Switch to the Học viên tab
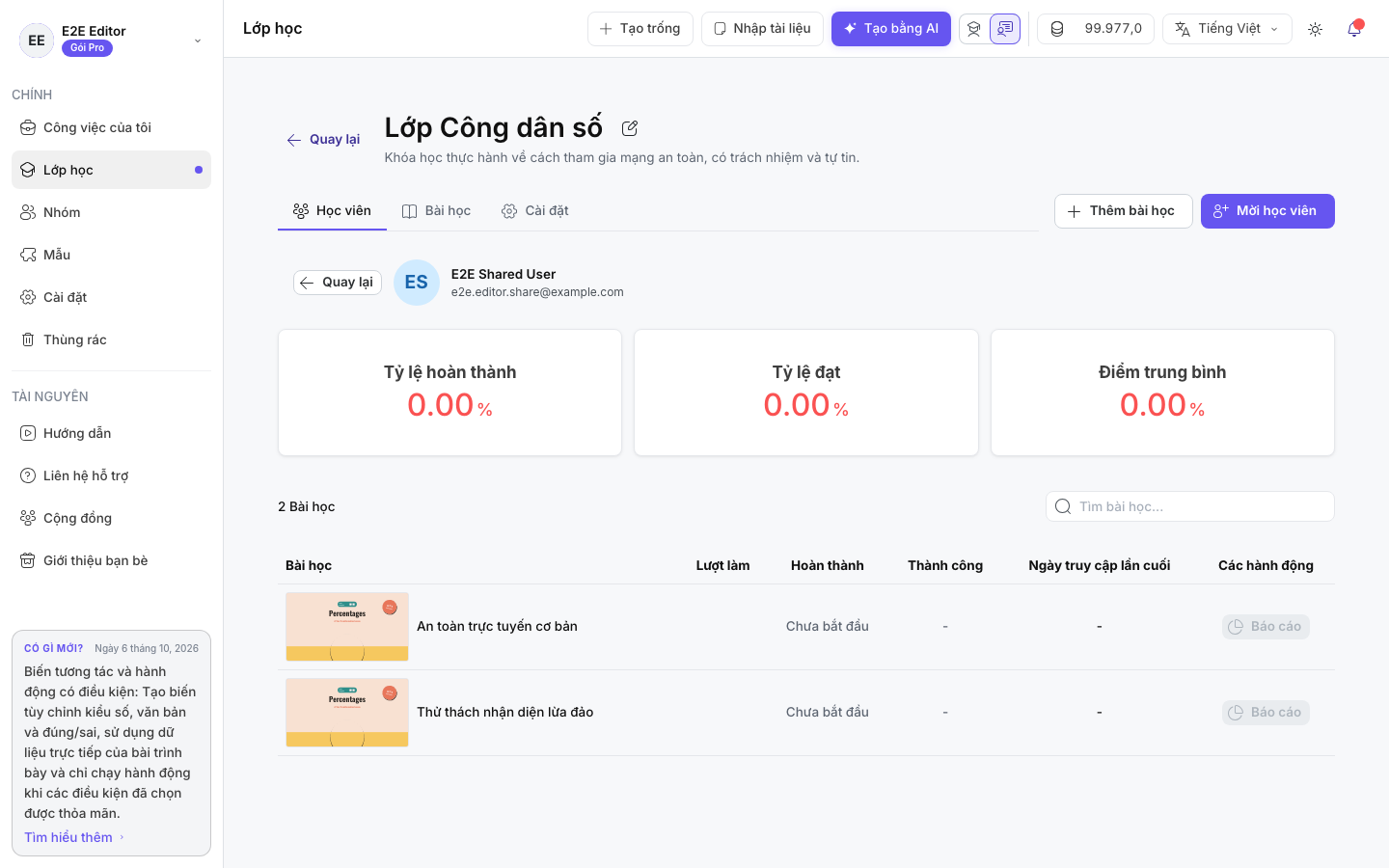1389x868 pixels. 332,211
